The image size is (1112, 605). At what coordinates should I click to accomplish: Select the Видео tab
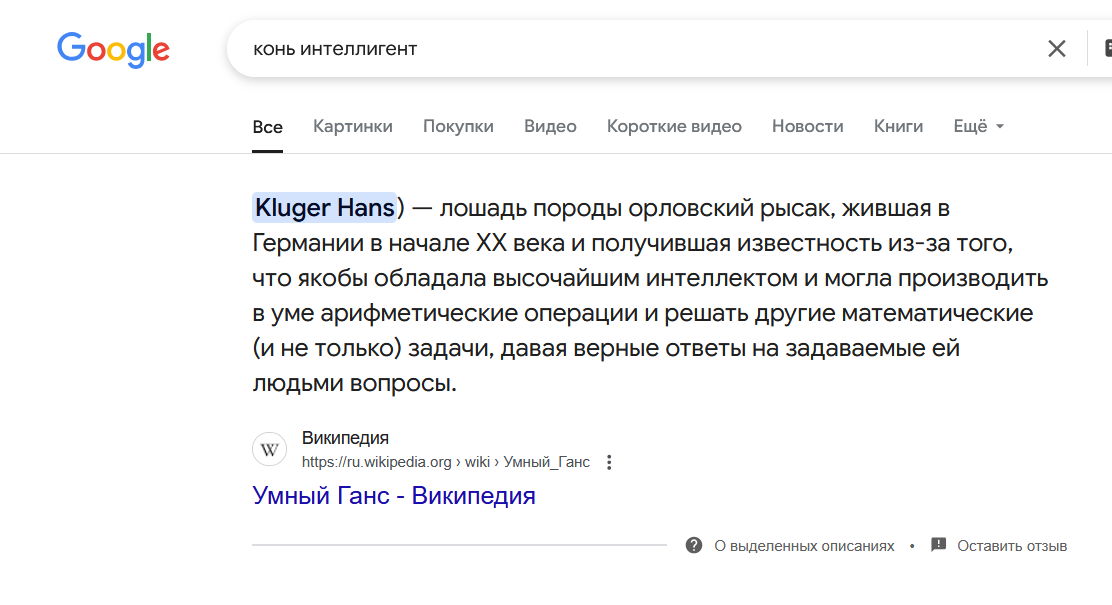550,126
